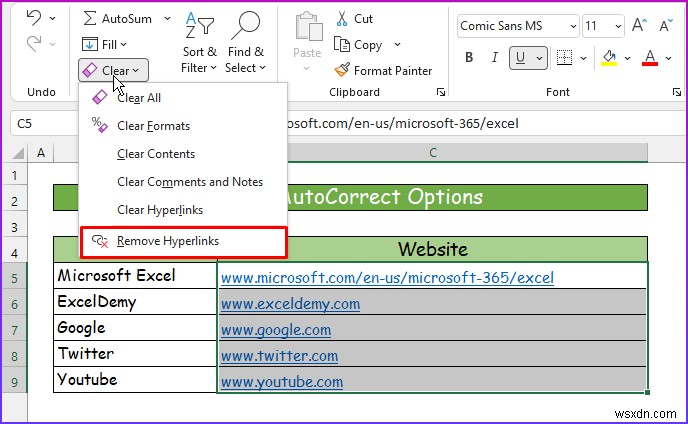688x424 pixels.
Task: Open the www.youtube.com hyperlink
Action: click(x=282, y=382)
